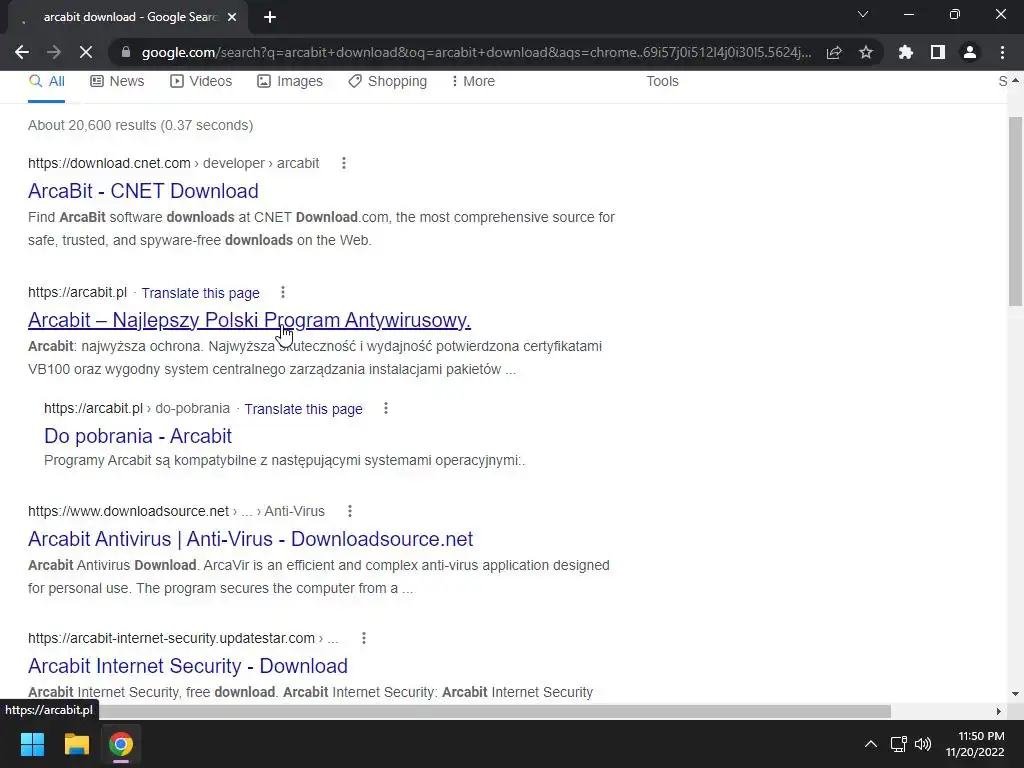Open the tab search chevron
This screenshot has height=768, width=1024.
(863, 14)
